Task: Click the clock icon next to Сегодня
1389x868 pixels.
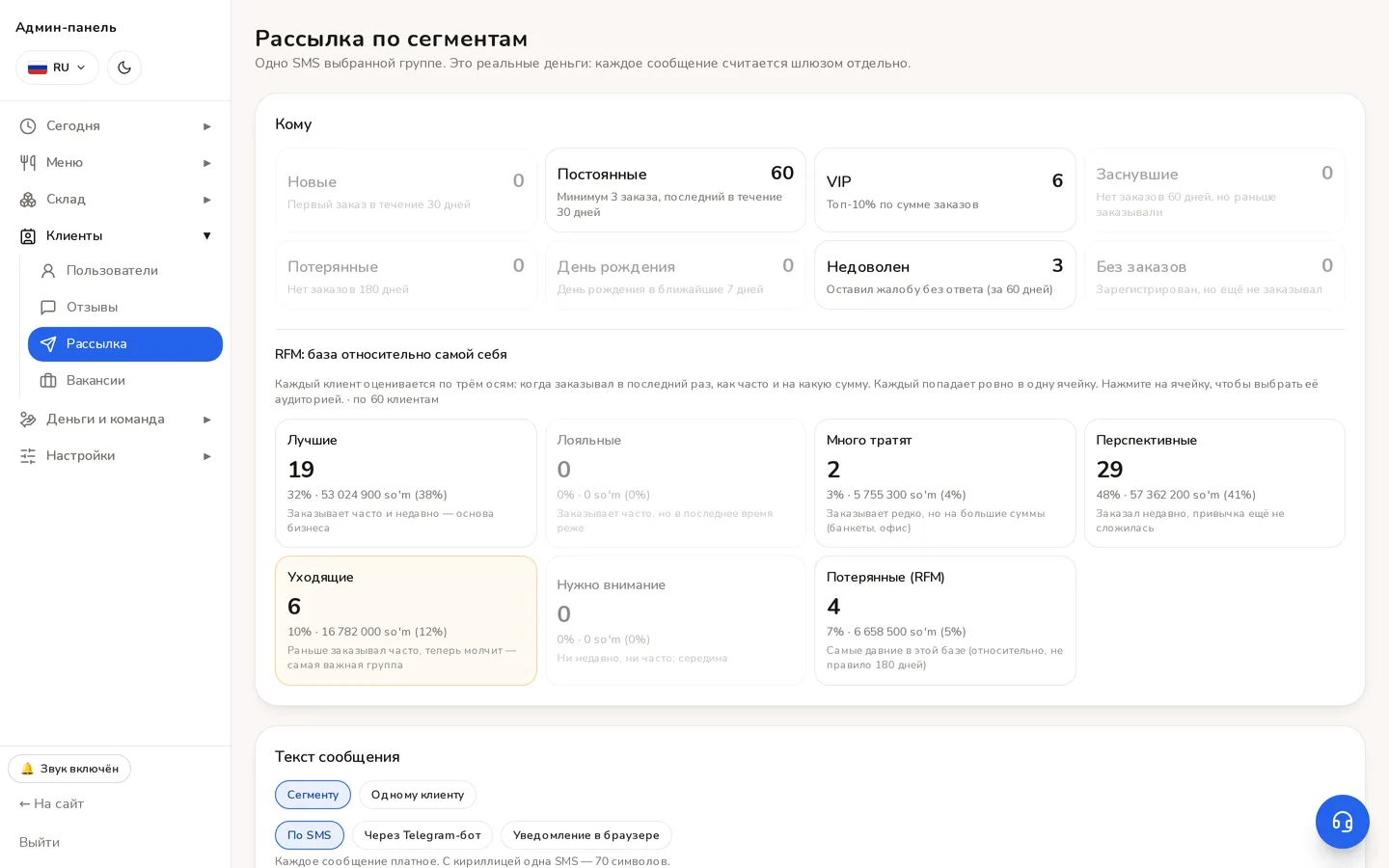Action: click(28, 126)
